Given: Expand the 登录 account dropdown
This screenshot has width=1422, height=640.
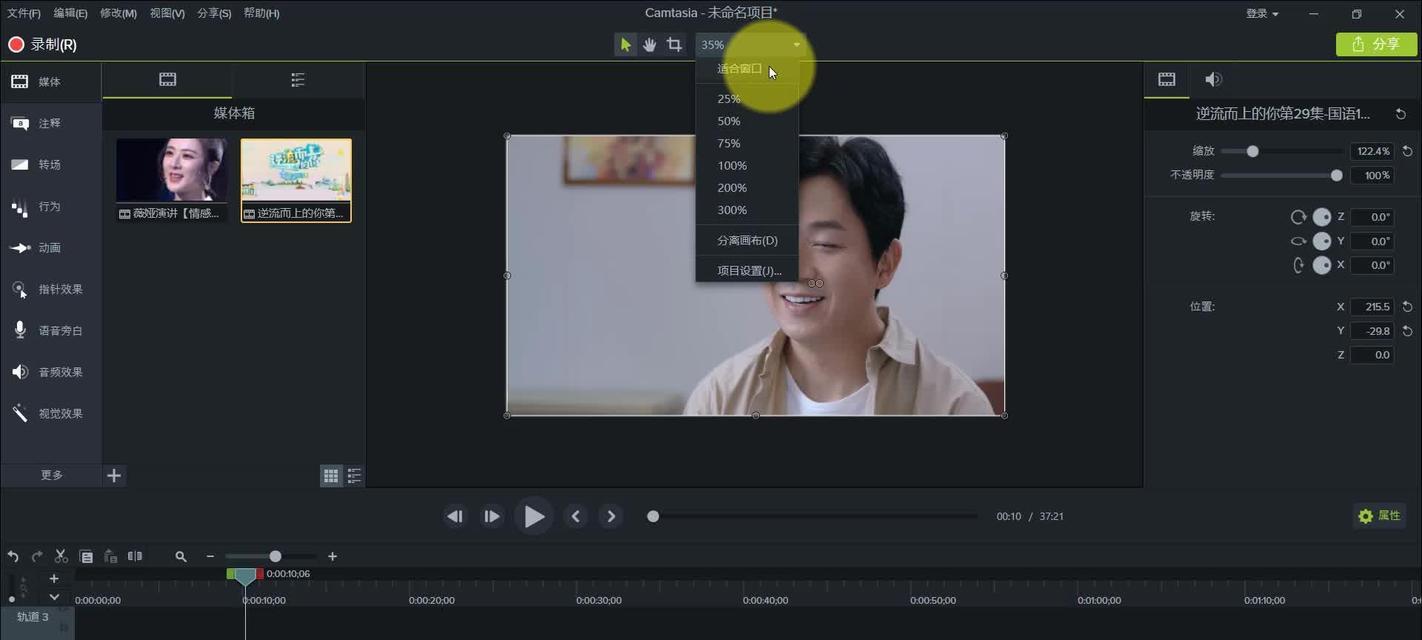Looking at the screenshot, I should [x=1262, y=14].
